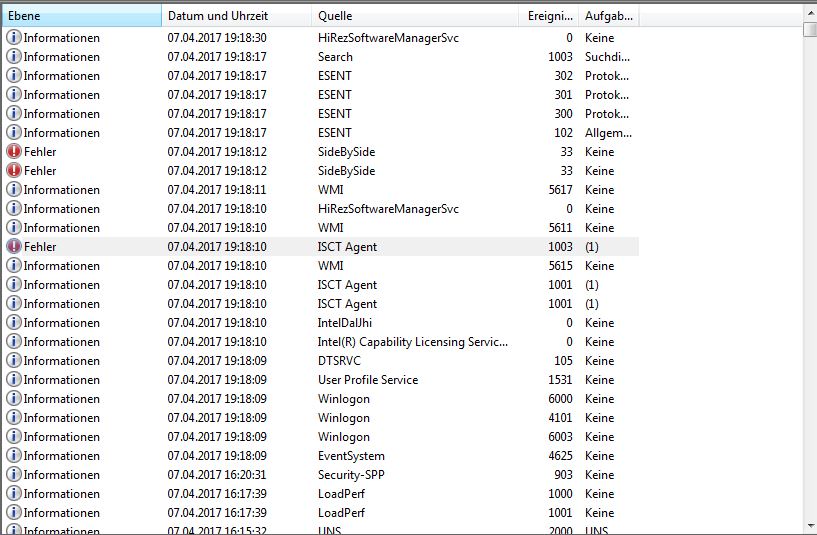Image resolution: width=817 pixels, height=535 pixels.
Task: Click the info icon of LoadPerf event 1000
Action: pyautogui.click(x=14, y=493)
